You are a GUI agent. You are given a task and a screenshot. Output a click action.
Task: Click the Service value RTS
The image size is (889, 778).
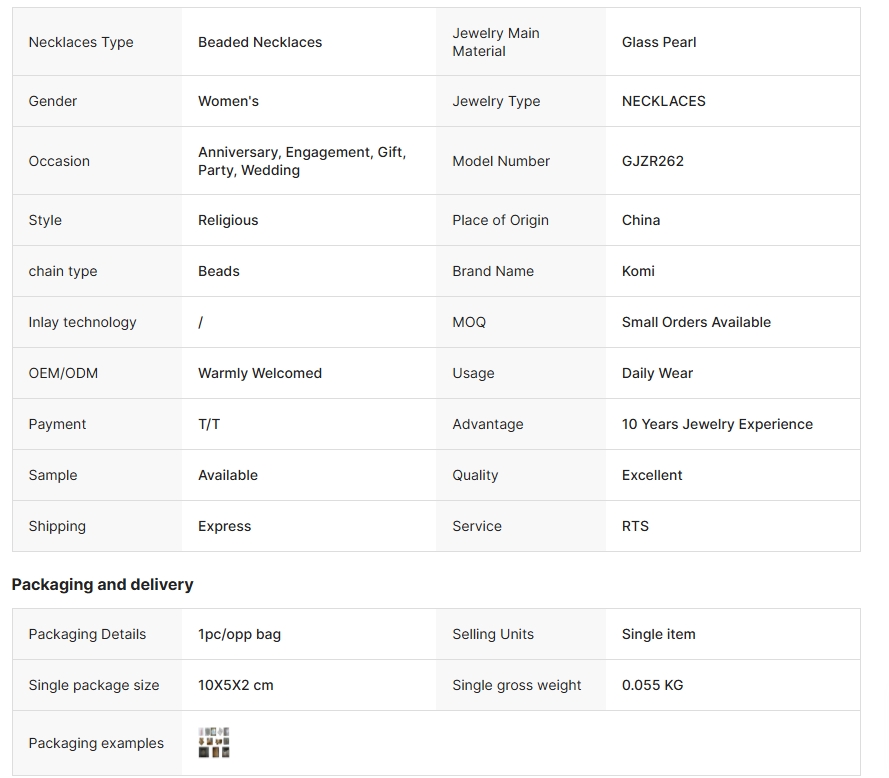(635, 526)
